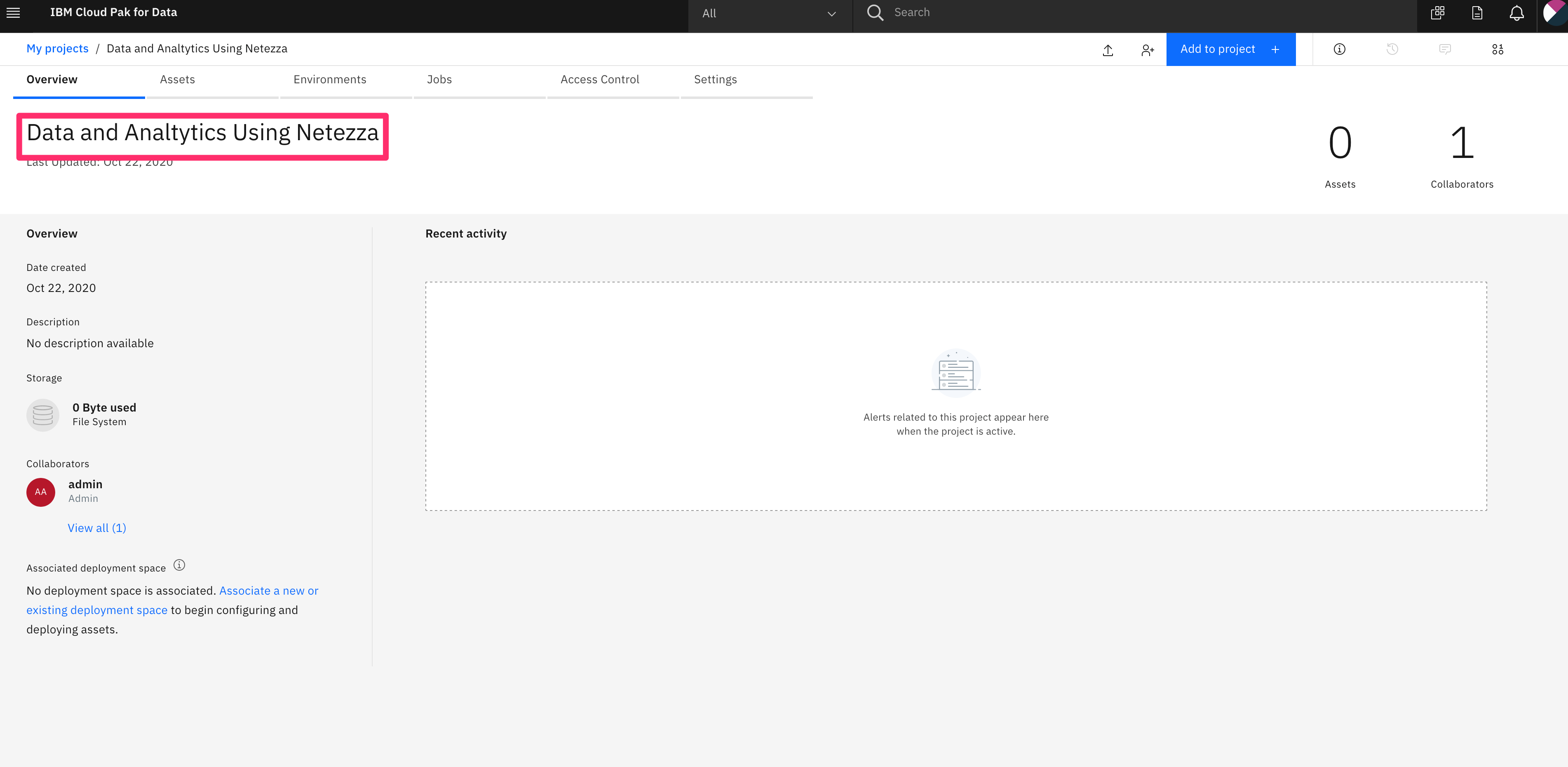Click the document icon in the top bar
Screen dimensions: 1568x767
1476,13
